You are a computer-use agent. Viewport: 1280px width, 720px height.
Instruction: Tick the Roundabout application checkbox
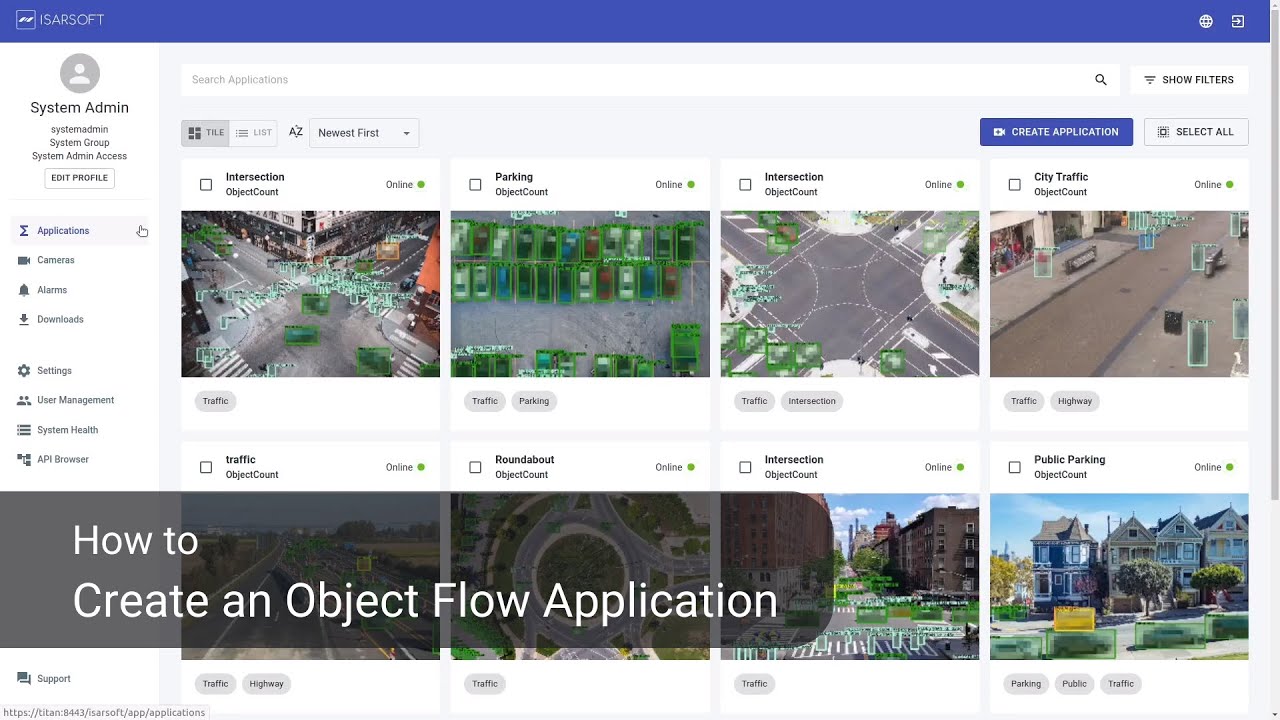click(475, 467)
